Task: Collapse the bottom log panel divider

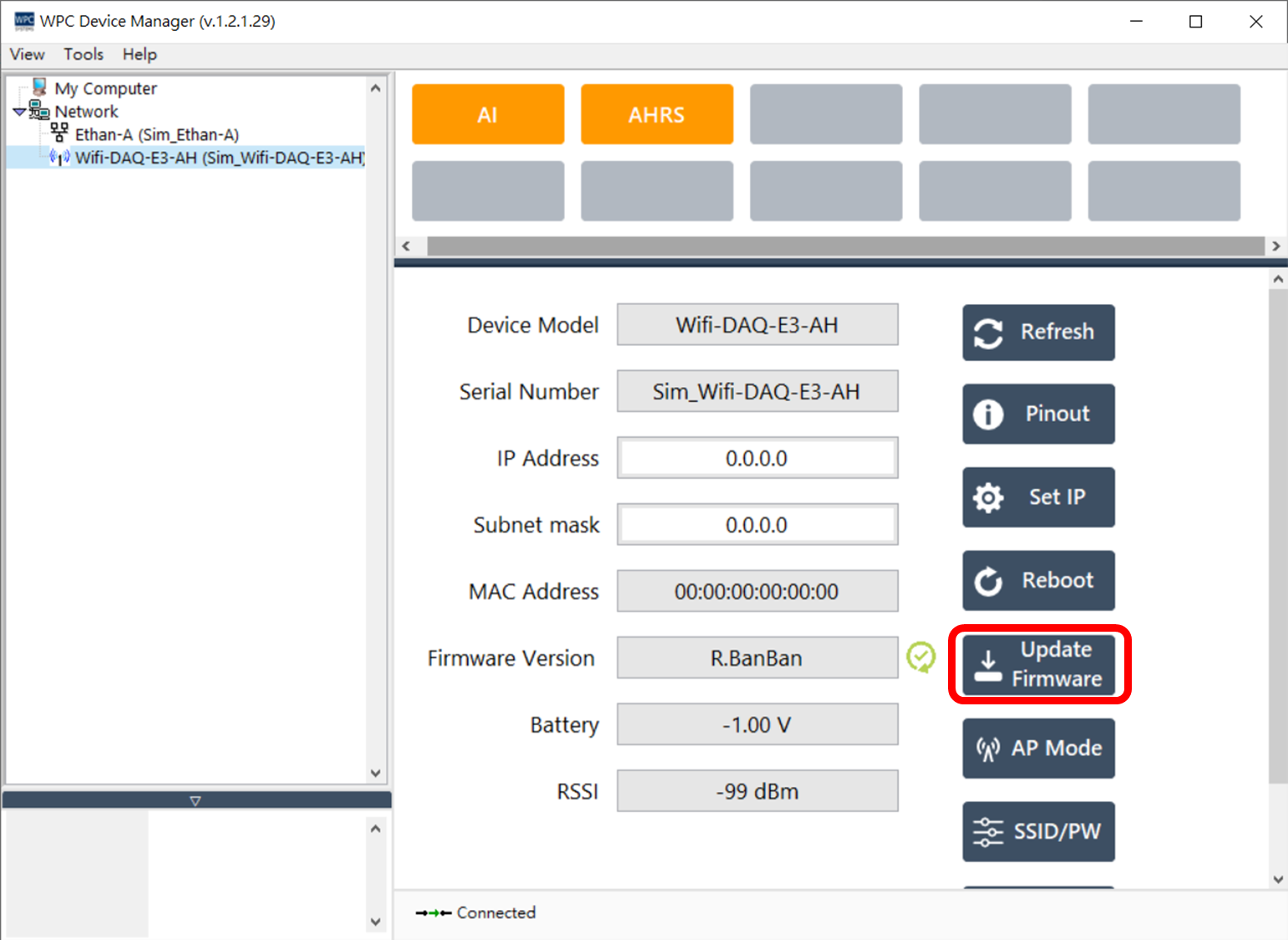Action: 195,800
